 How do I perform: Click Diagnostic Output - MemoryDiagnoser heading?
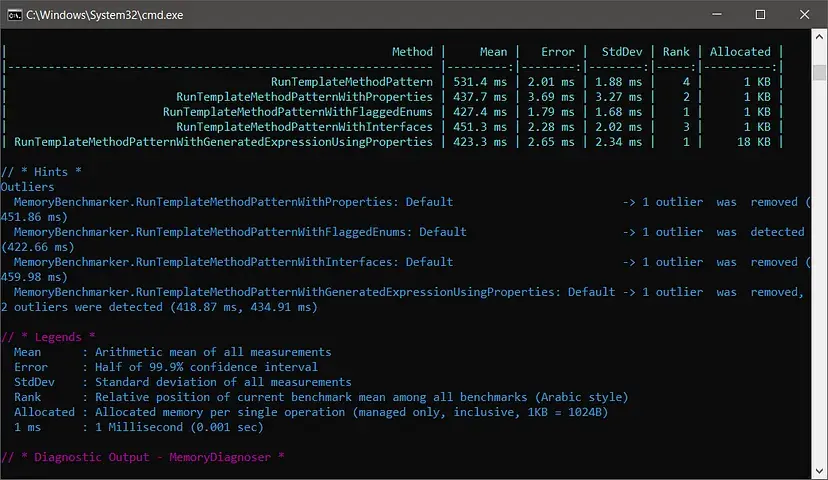tap(143, 457)
